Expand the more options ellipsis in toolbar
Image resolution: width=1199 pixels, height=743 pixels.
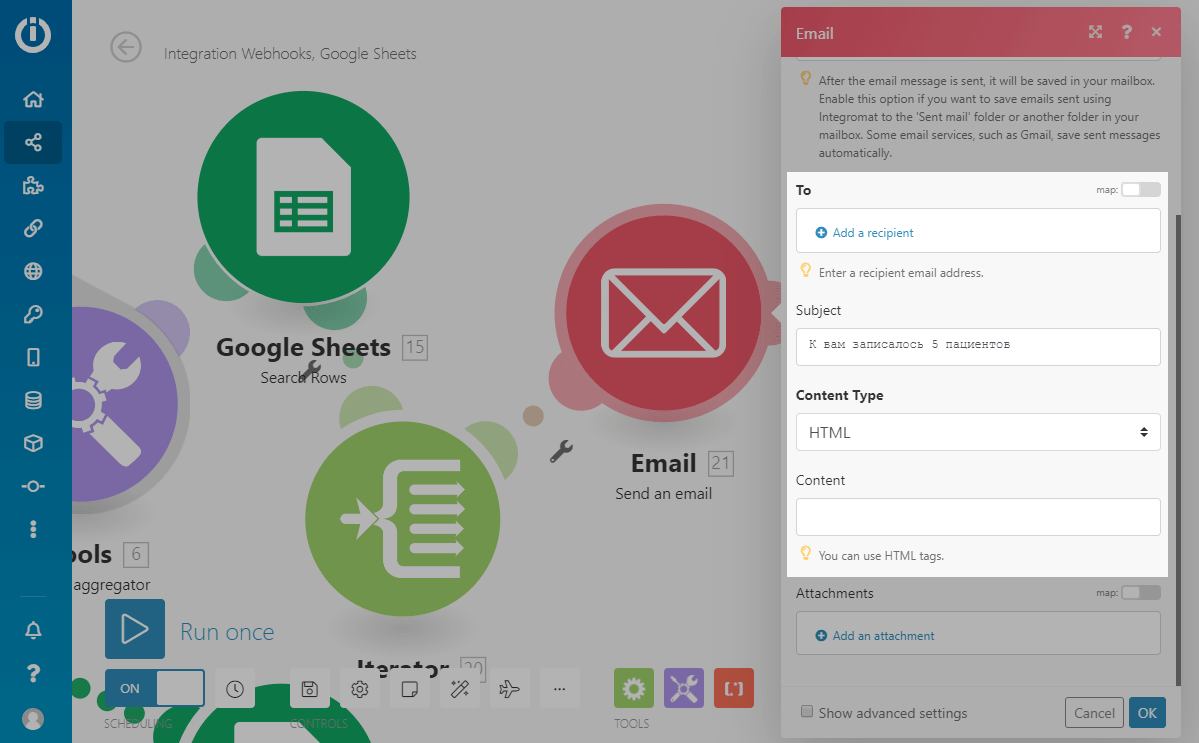(x=559, y=688)
